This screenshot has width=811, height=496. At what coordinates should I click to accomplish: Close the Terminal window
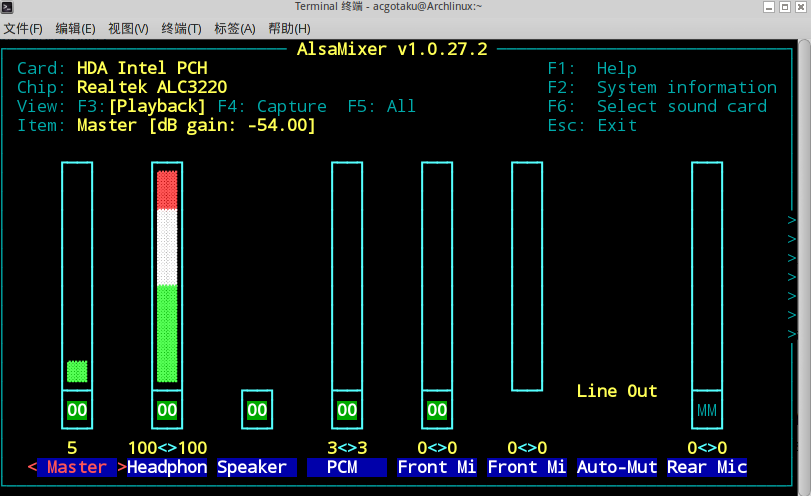[800, 7]
